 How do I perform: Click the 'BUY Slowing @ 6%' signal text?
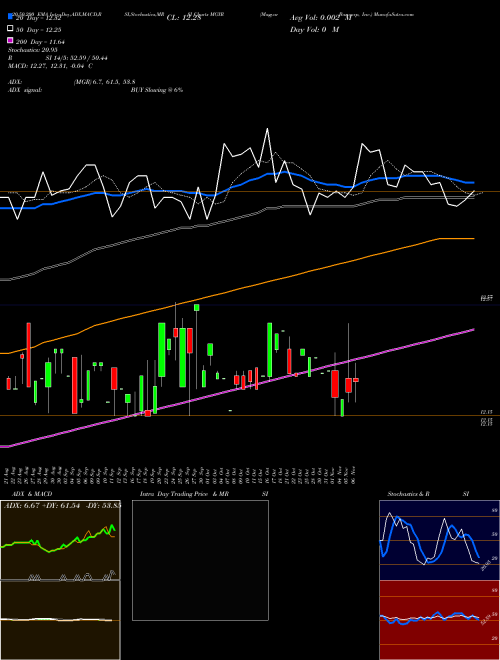pyautogui.click(x=157, y=90)
